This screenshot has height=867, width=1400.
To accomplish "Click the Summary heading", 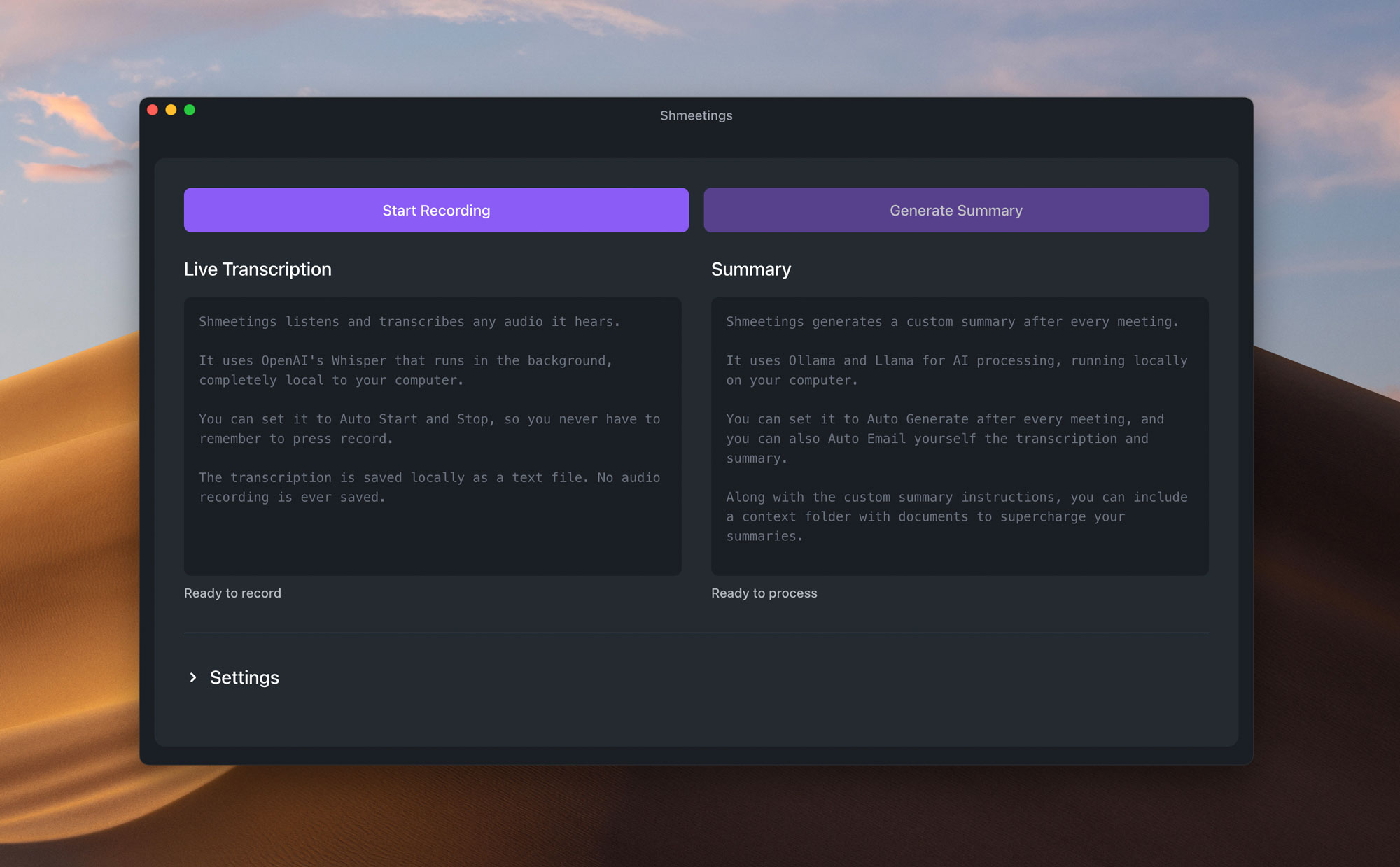I will pyautogui.click(x=751, y=269).
